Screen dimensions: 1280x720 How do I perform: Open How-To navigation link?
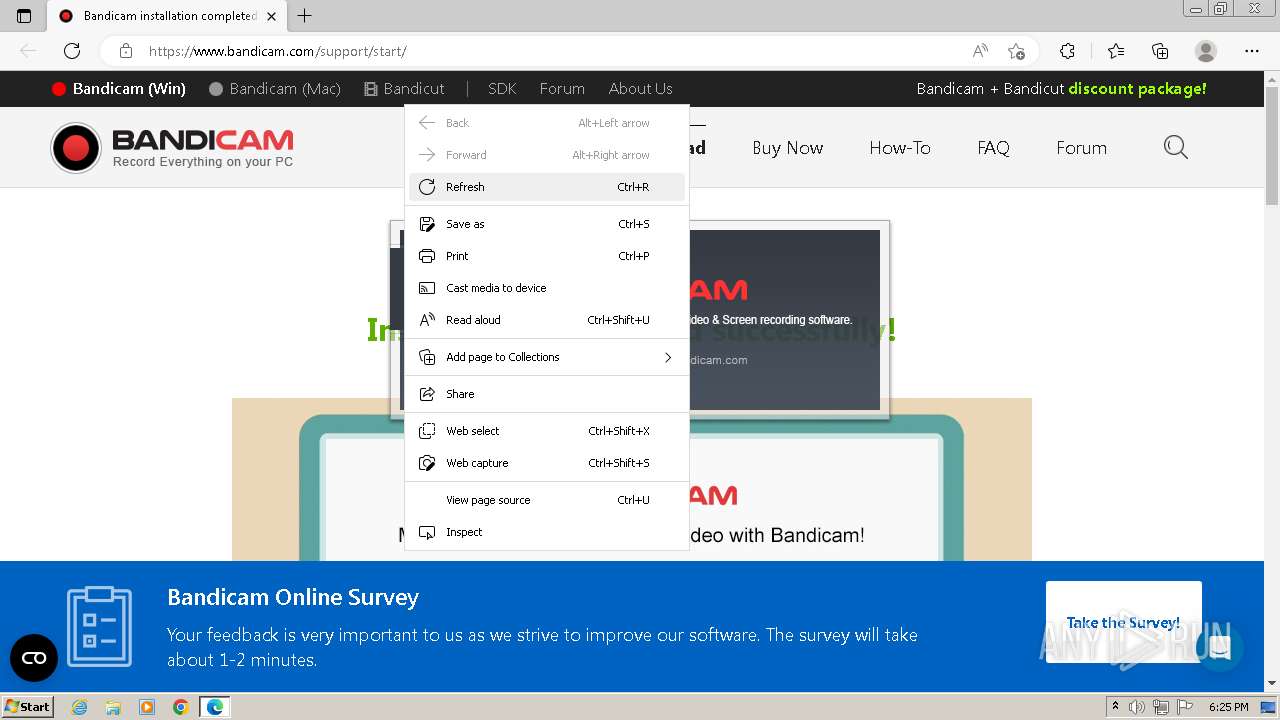click(900, 148)
